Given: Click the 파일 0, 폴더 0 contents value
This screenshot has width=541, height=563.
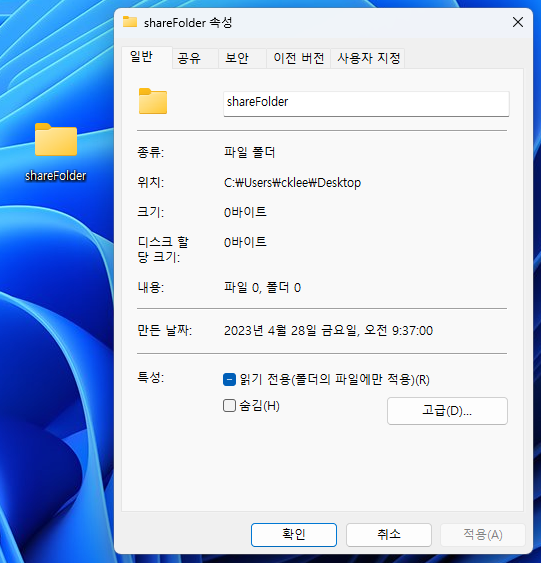Looking at the screenshot, I should 262,287.
